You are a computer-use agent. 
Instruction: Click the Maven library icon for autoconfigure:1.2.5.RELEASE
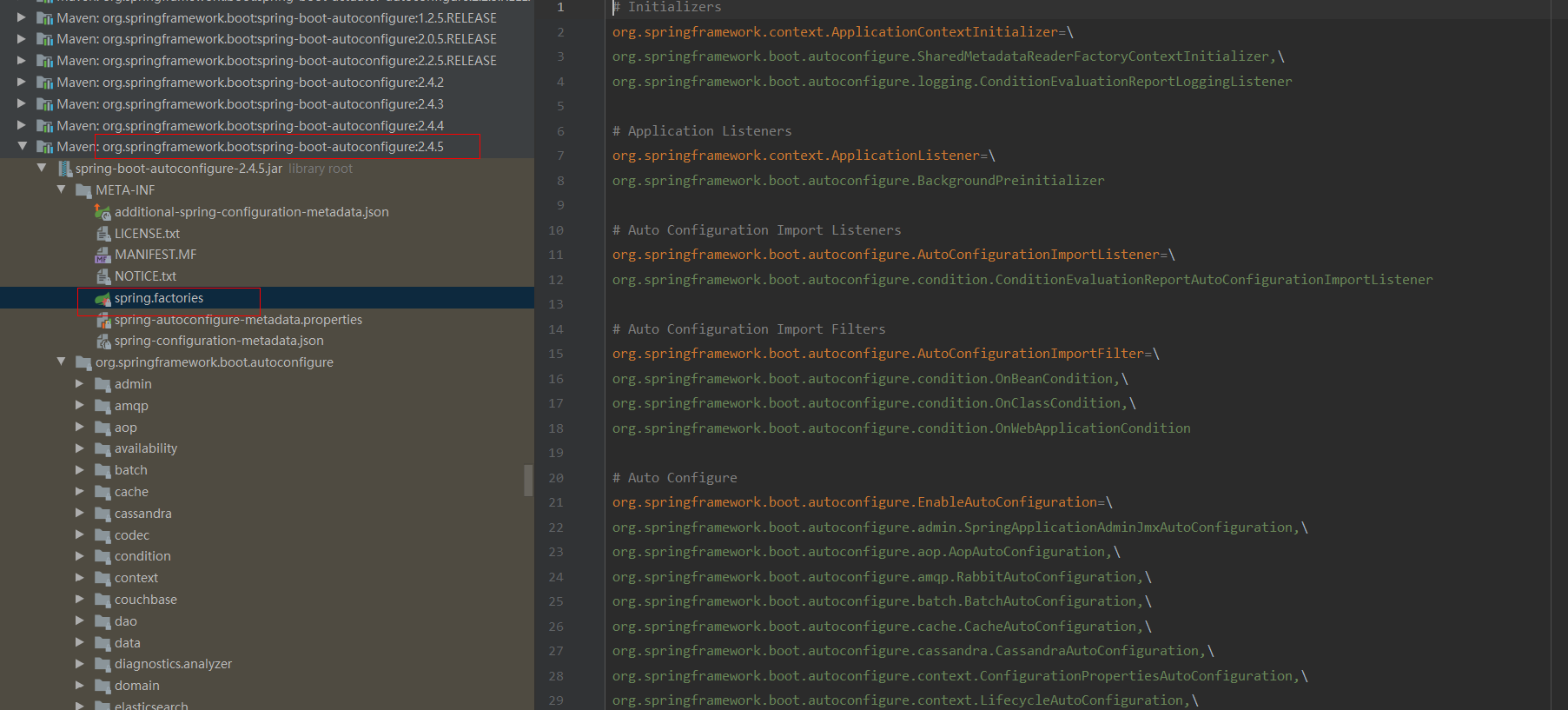[x=44, y=17]
